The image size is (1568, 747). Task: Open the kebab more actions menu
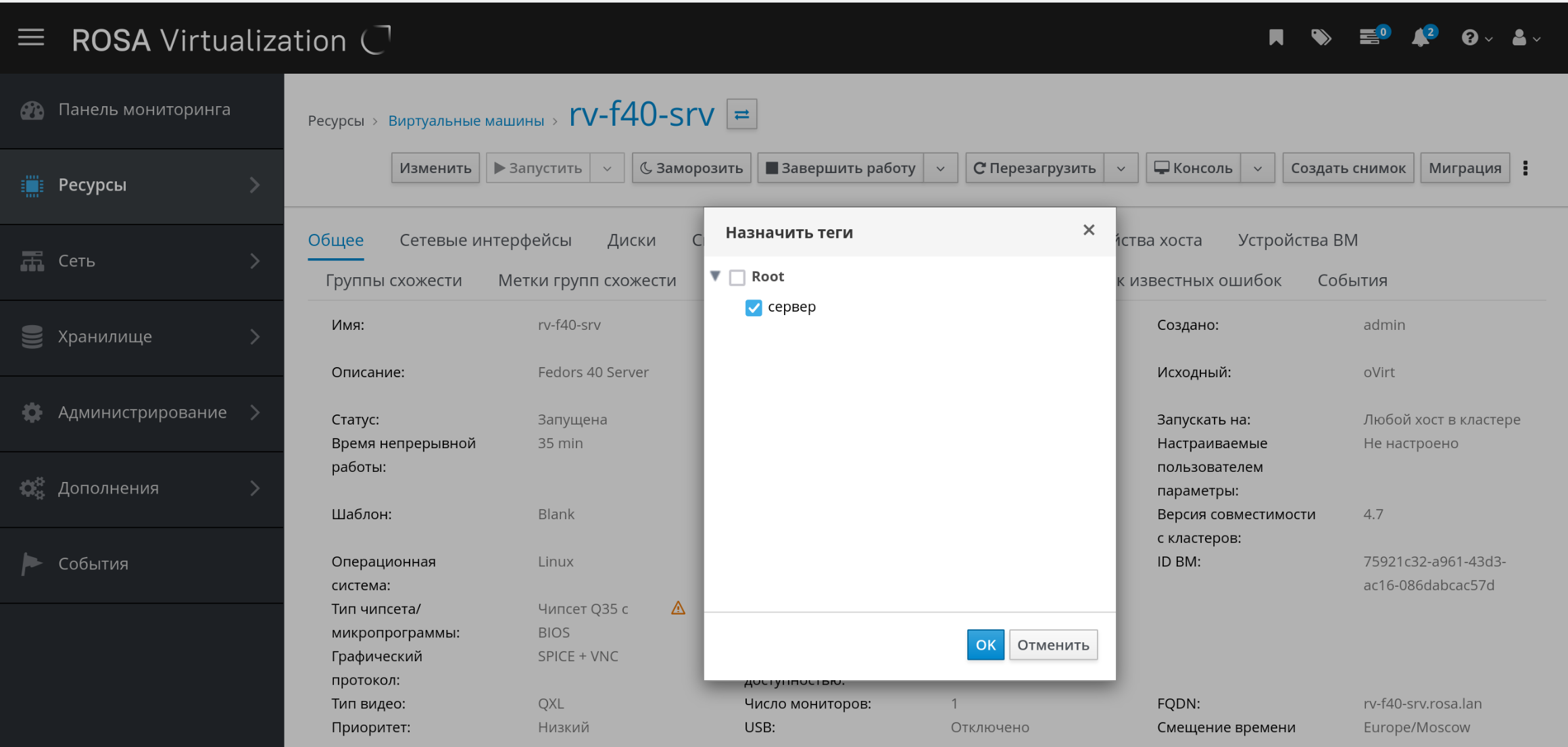[1525, 168]
